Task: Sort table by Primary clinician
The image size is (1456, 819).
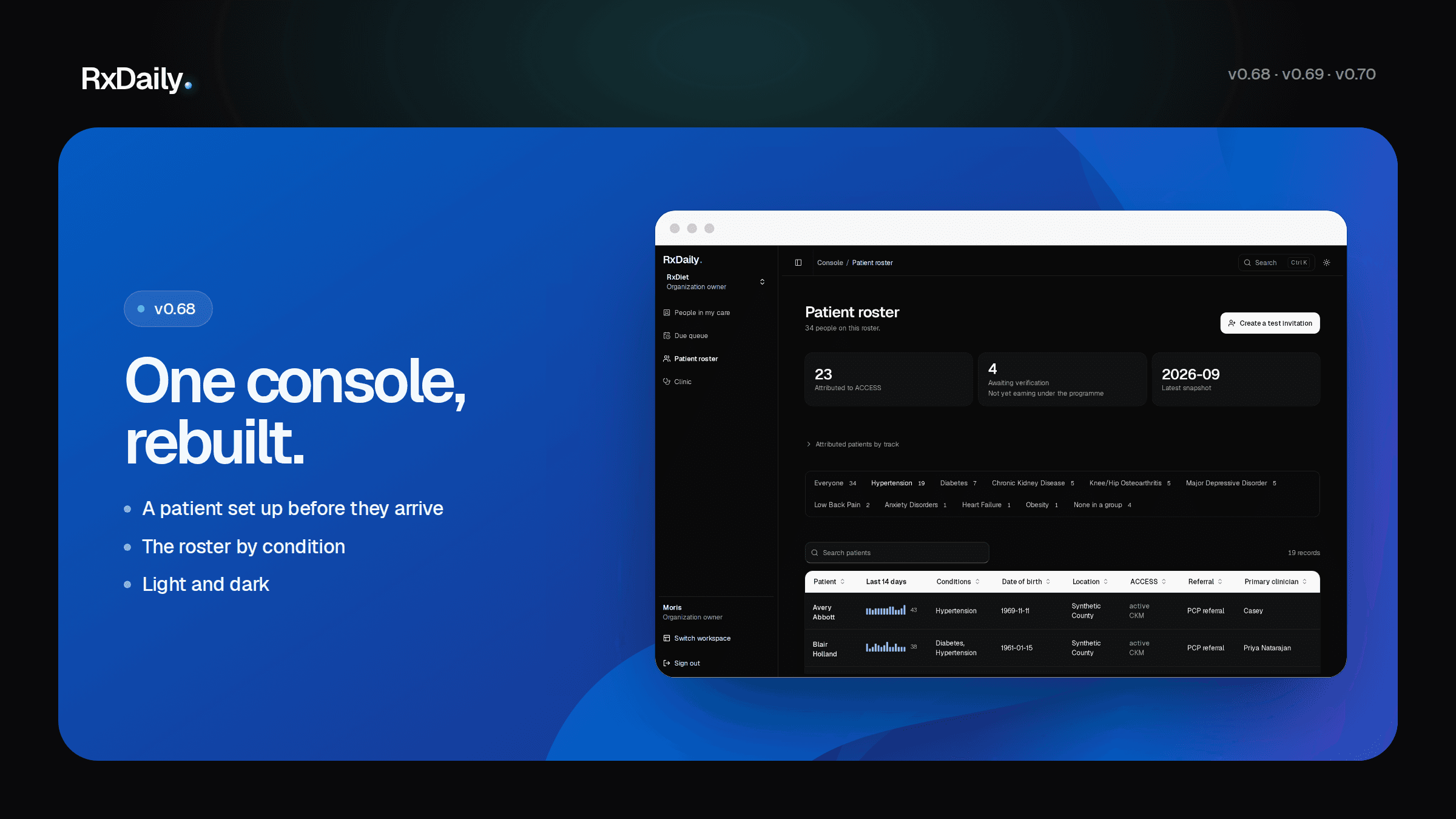Action: click(1276, 582)
